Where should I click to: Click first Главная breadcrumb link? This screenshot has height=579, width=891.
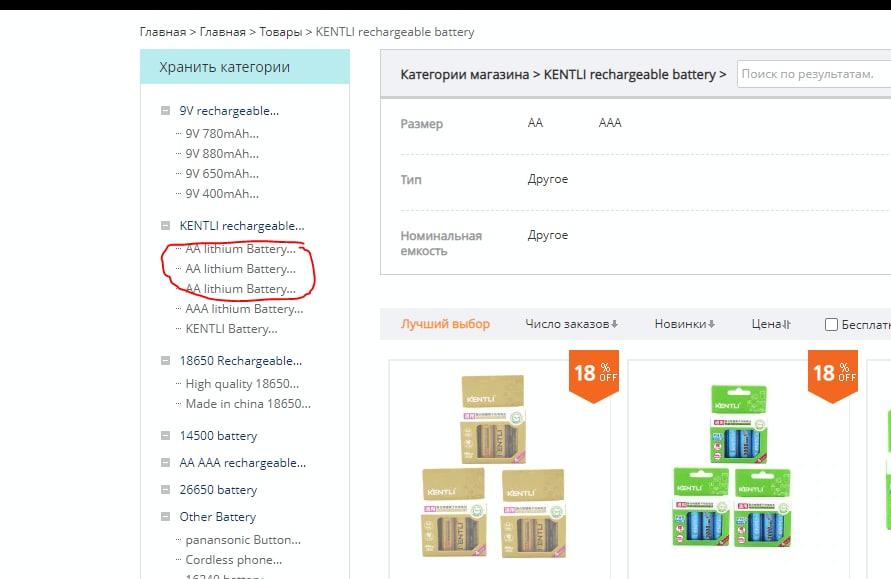click(163, 32)
